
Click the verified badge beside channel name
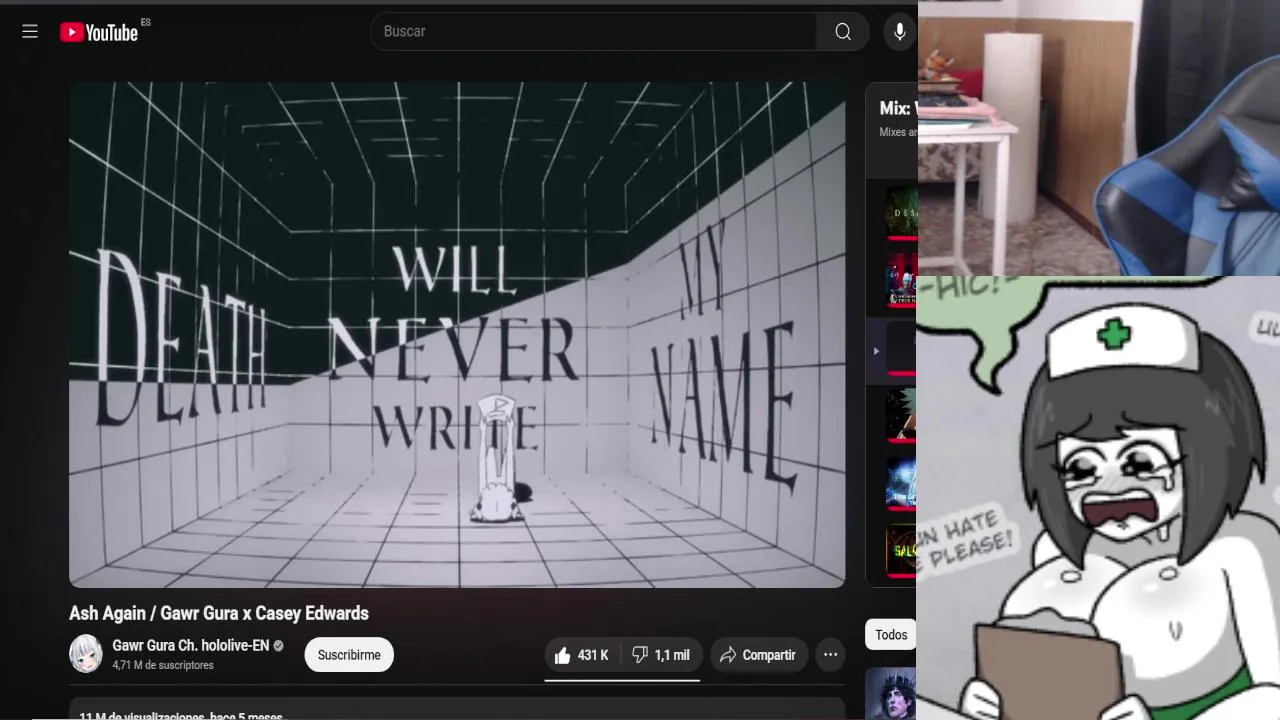pos(278,646)
